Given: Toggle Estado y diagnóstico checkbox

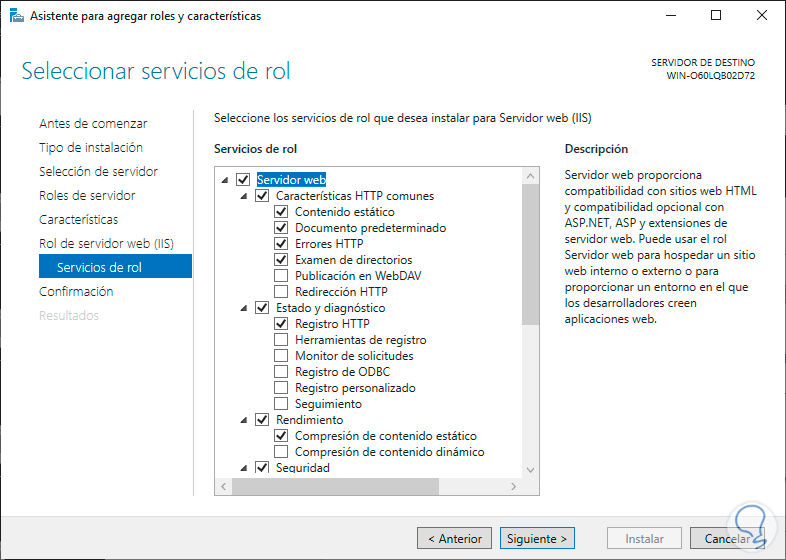Looking at the screenshot, I should pyautogui.click(x=262, y=308).
